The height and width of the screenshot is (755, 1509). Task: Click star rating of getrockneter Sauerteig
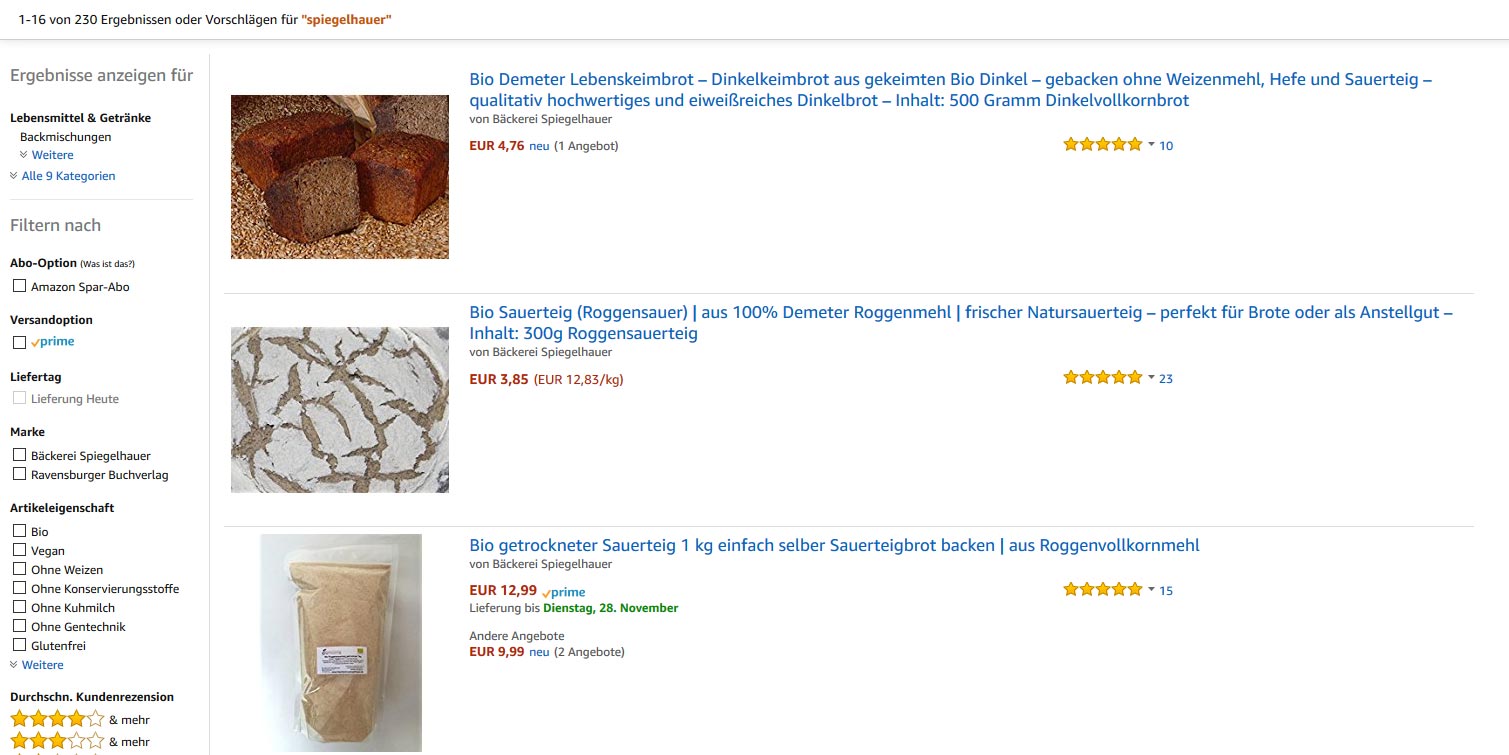point(1102,589)
